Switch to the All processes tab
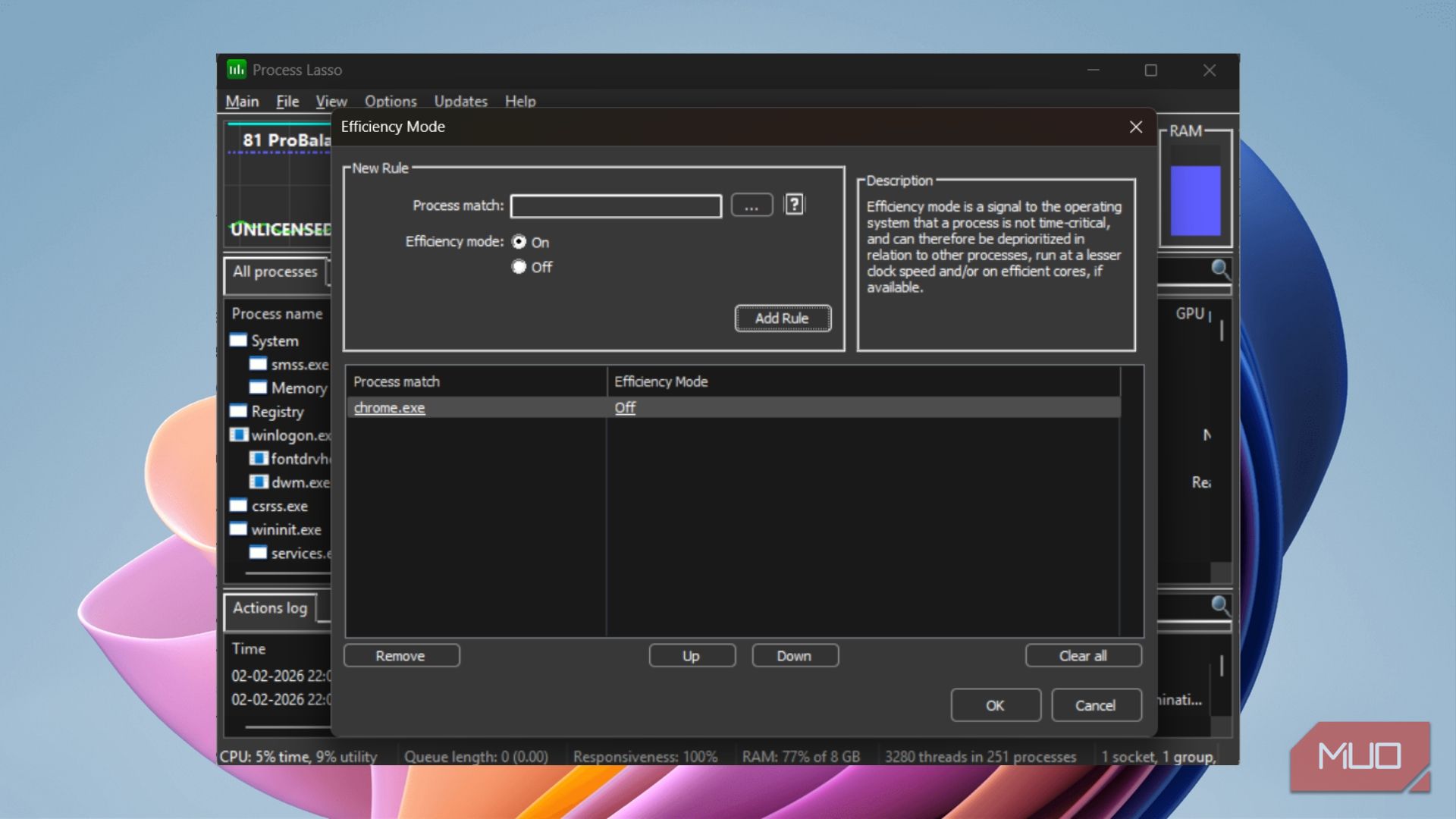Image resolution: width=1456 pixels, height=819 pixels. [275, 272]
